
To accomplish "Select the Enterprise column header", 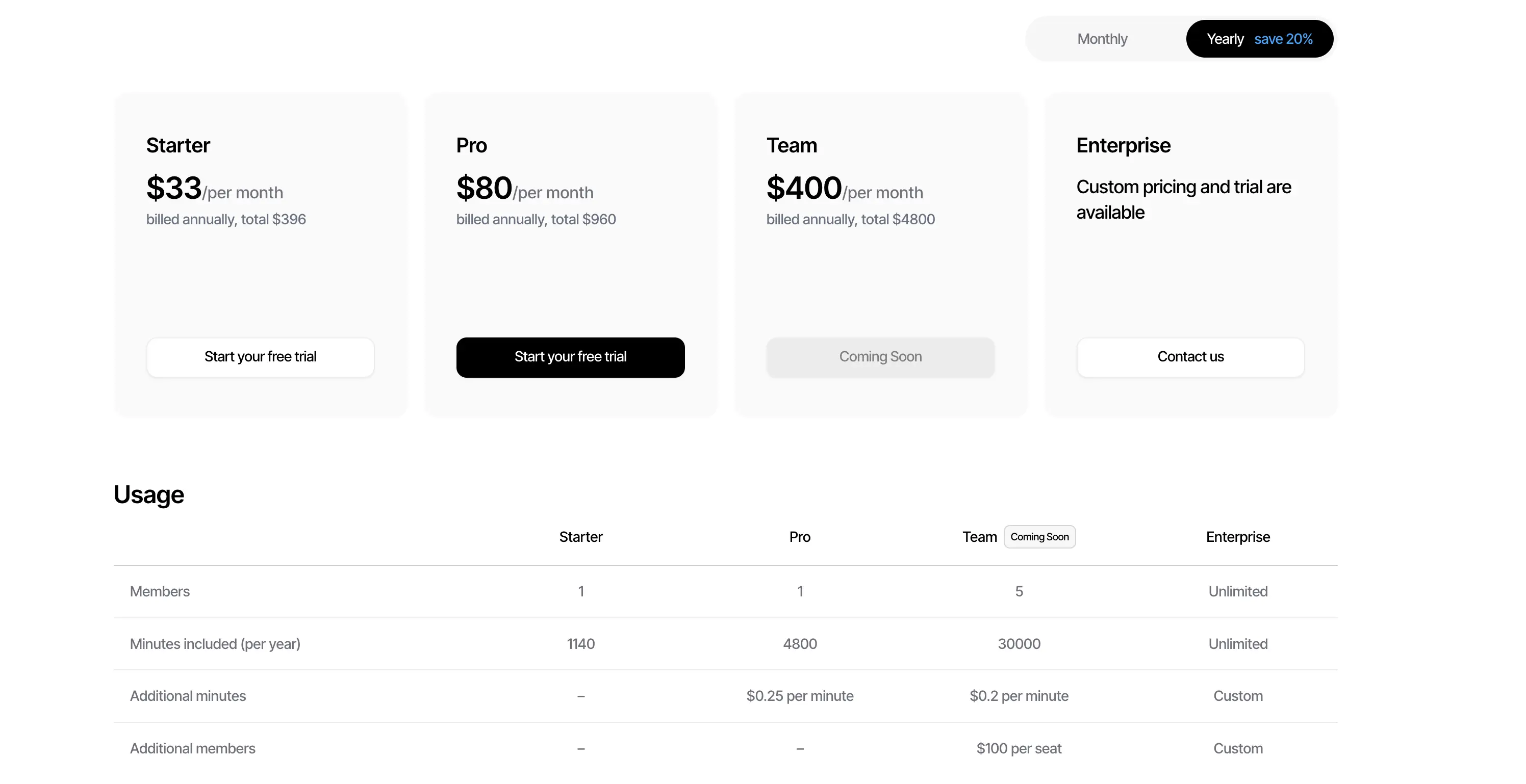I will click(1237, 536).
